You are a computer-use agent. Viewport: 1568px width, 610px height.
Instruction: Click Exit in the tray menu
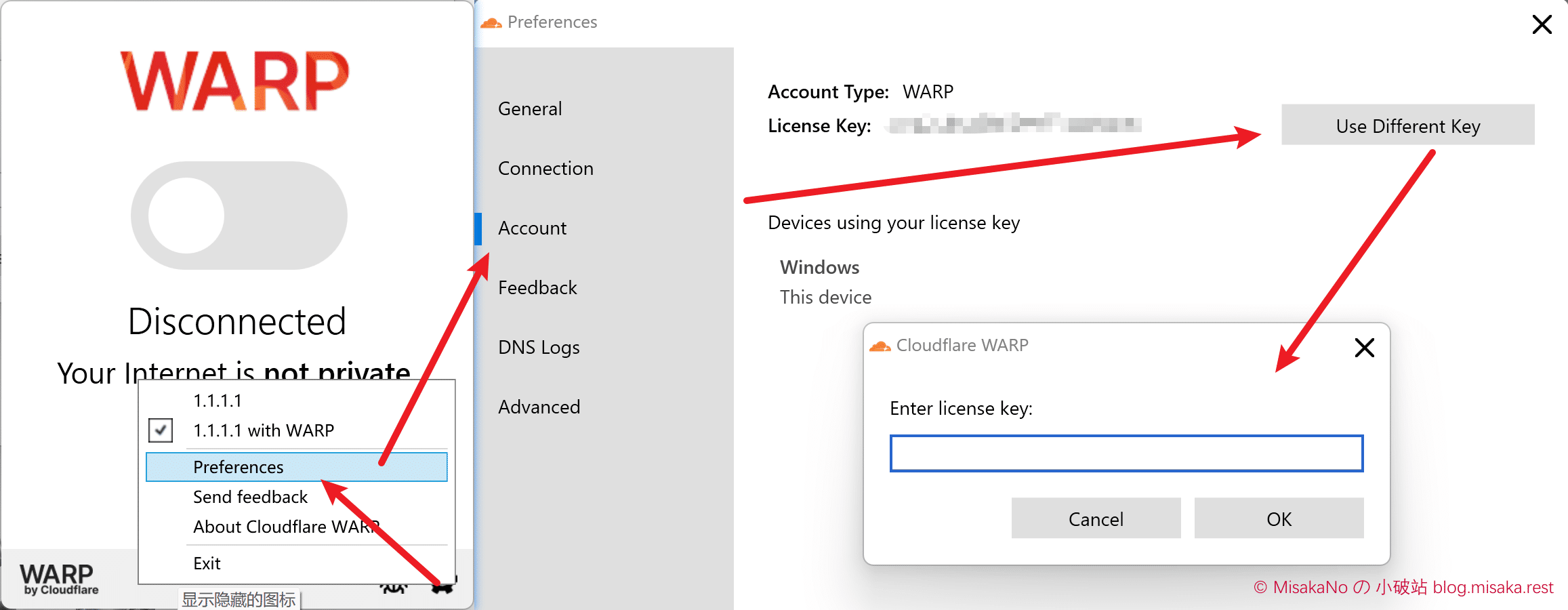pos(207,563)
